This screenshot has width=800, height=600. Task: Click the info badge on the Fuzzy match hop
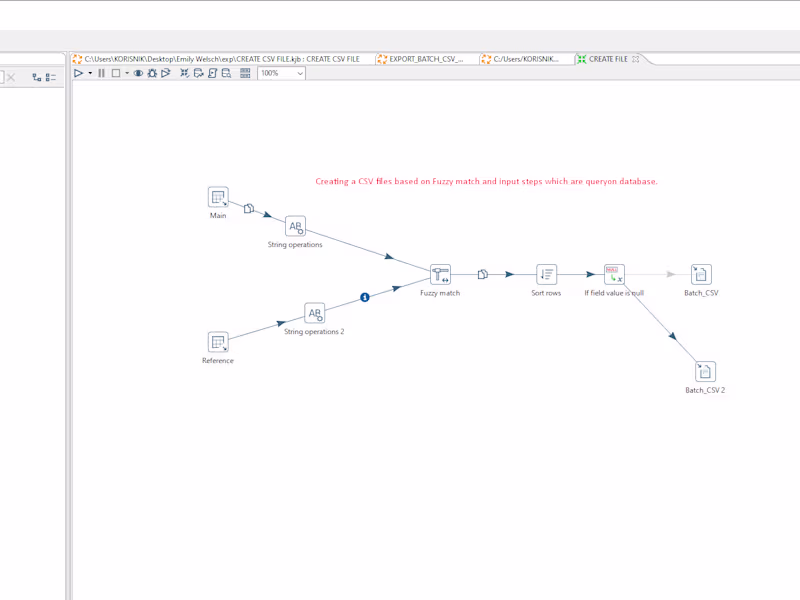click(x=363, y=296)
